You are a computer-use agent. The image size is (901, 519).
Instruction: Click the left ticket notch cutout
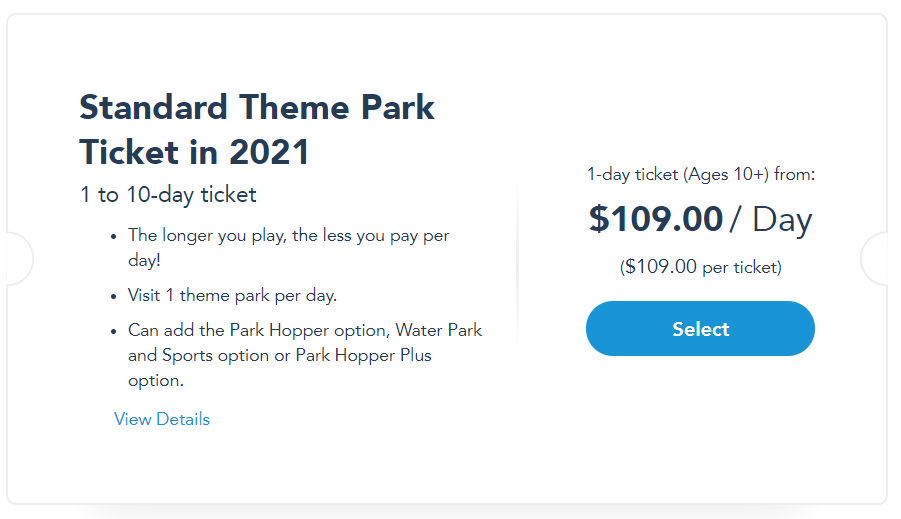pyautogui.click(x=18, y=258)
